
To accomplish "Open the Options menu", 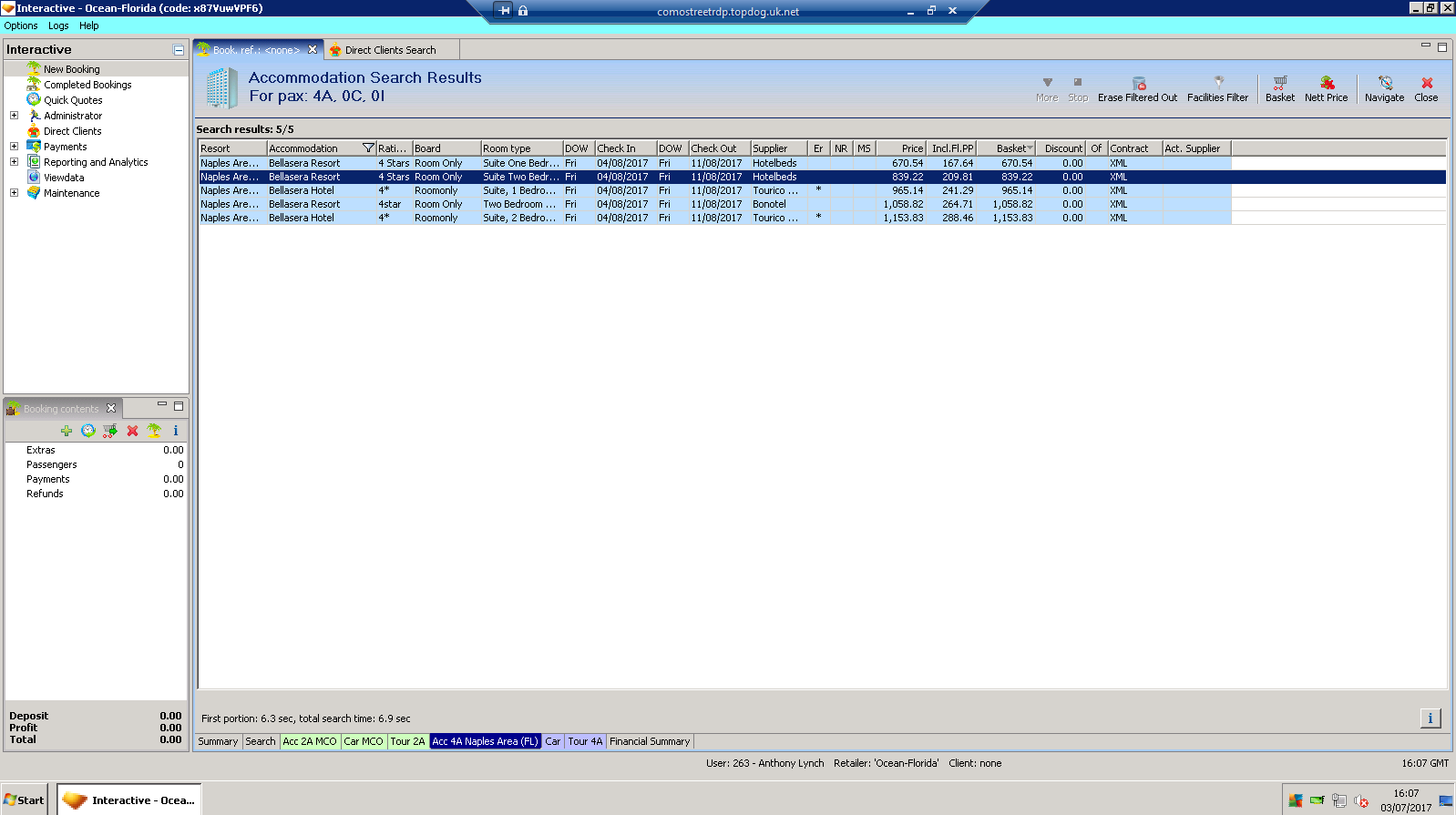I will point(21,25).
